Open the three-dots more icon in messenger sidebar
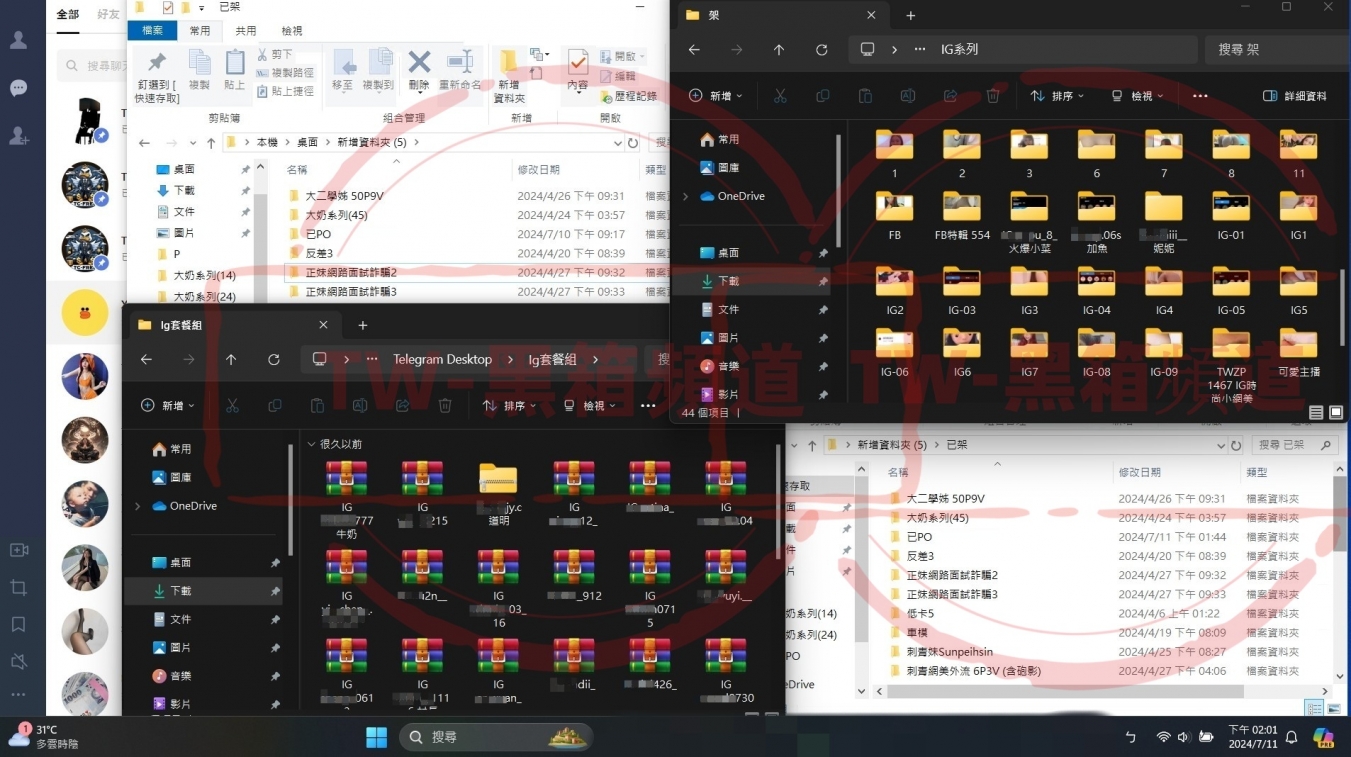The width and height of the screenshot is (1351, 757). tap(18, 694)
